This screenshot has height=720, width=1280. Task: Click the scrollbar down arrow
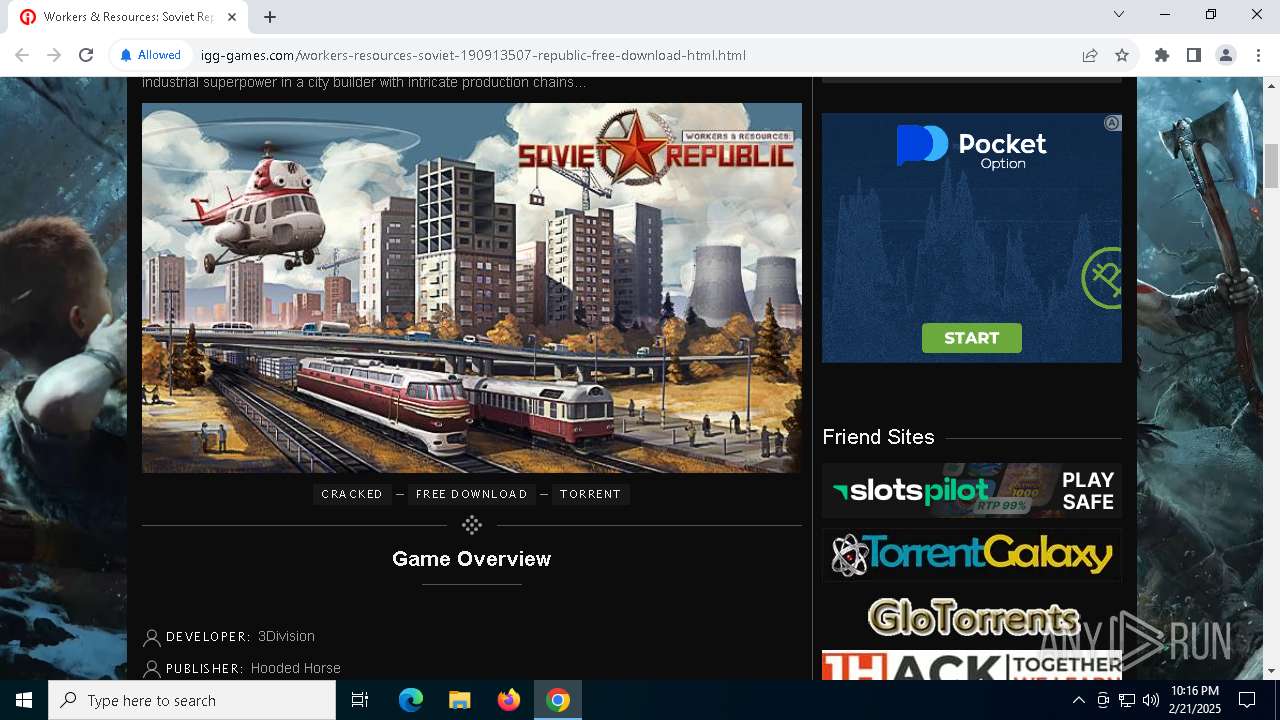click(x=1271, y=671)
